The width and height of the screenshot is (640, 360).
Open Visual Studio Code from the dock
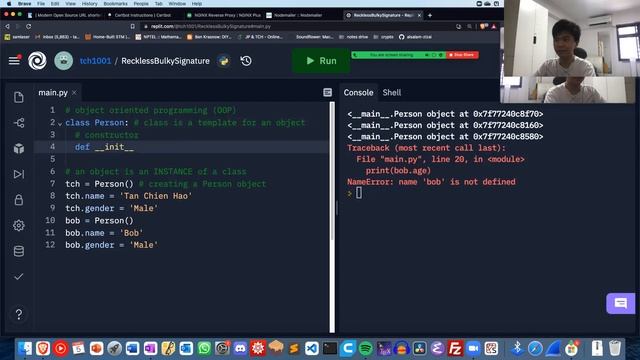(x=312, y=348)
